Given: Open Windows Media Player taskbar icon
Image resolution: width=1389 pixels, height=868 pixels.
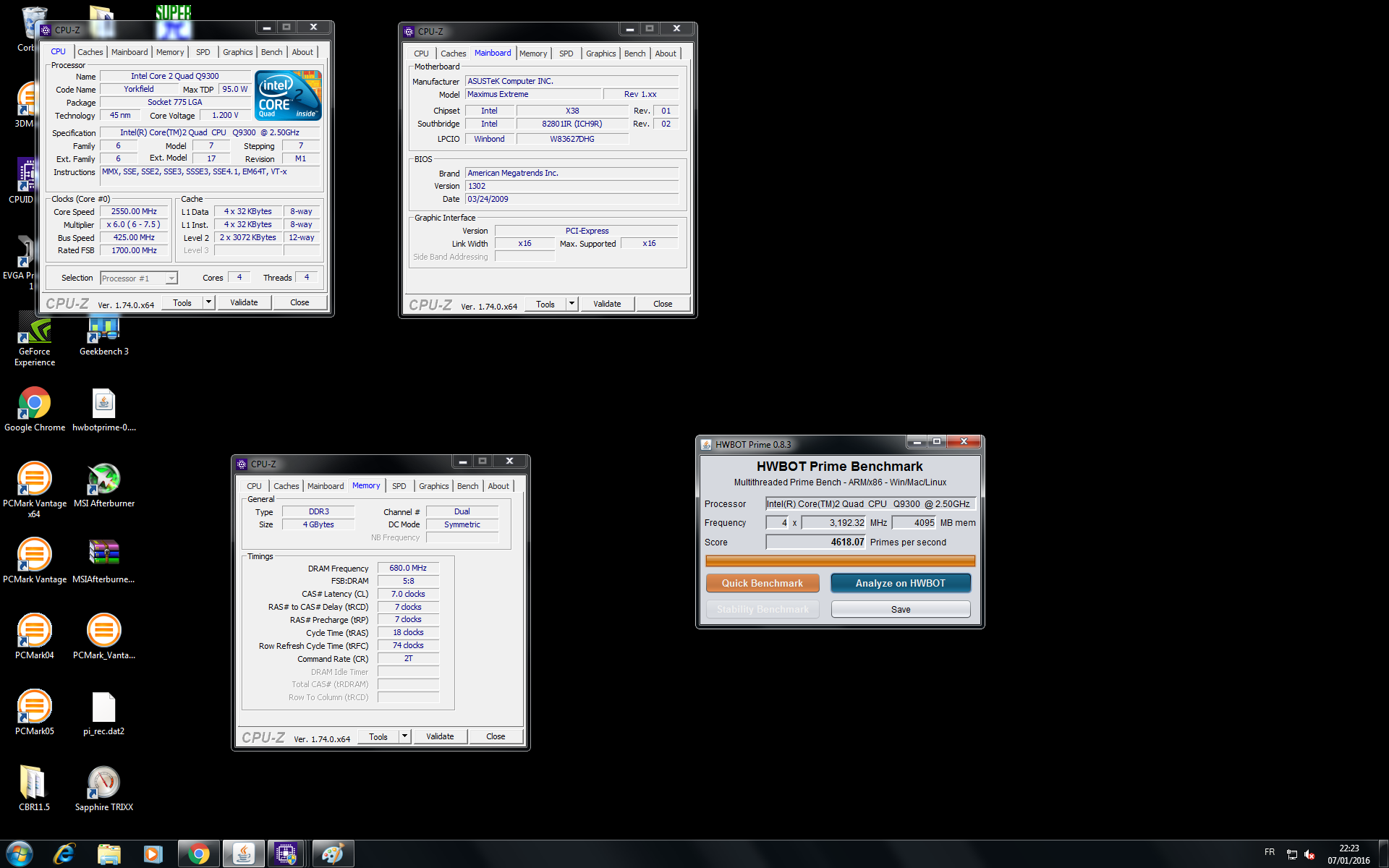Looking at the screenshot, I should click(x=153, y=854).
